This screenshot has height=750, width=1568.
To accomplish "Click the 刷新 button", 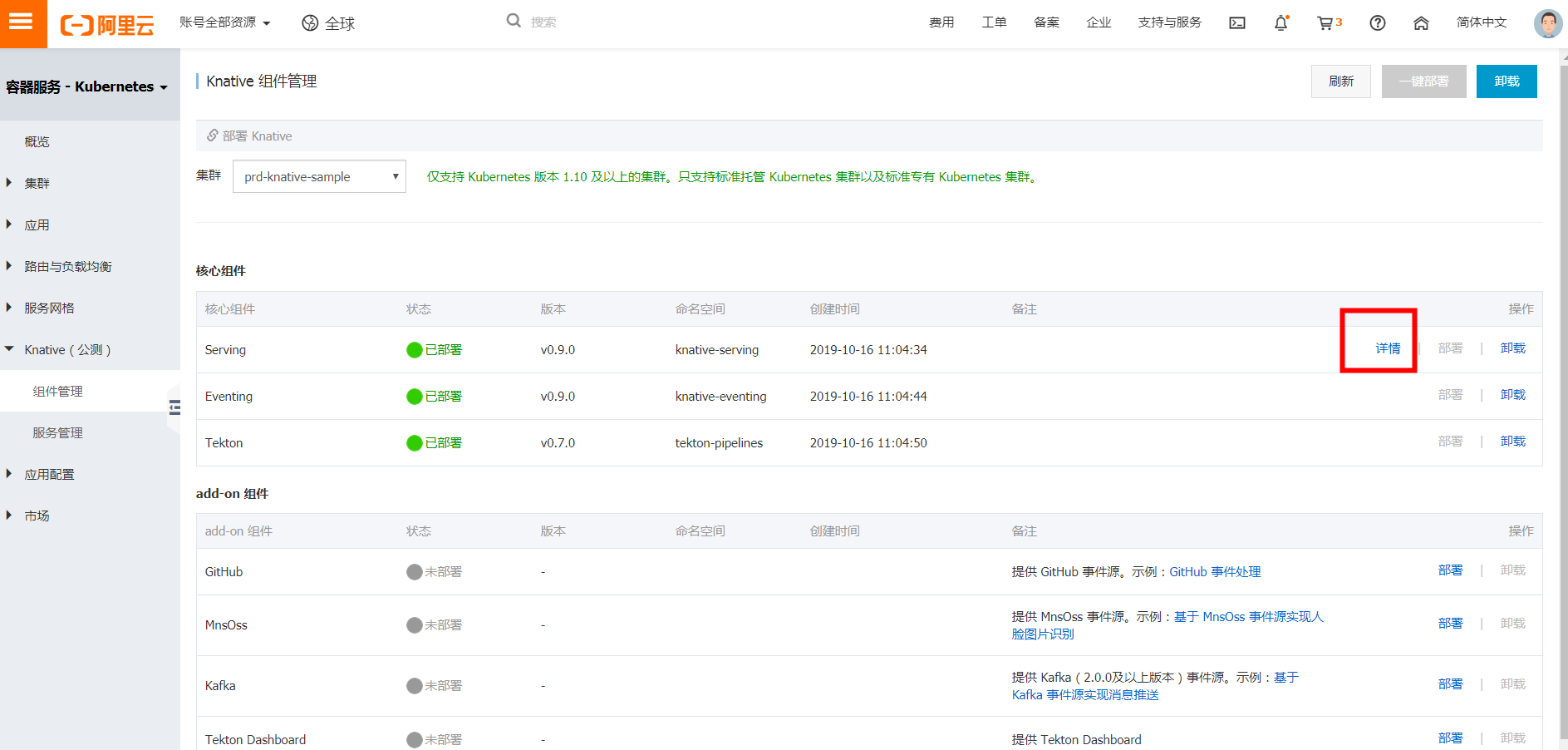I will click(x=1341, y=81).
